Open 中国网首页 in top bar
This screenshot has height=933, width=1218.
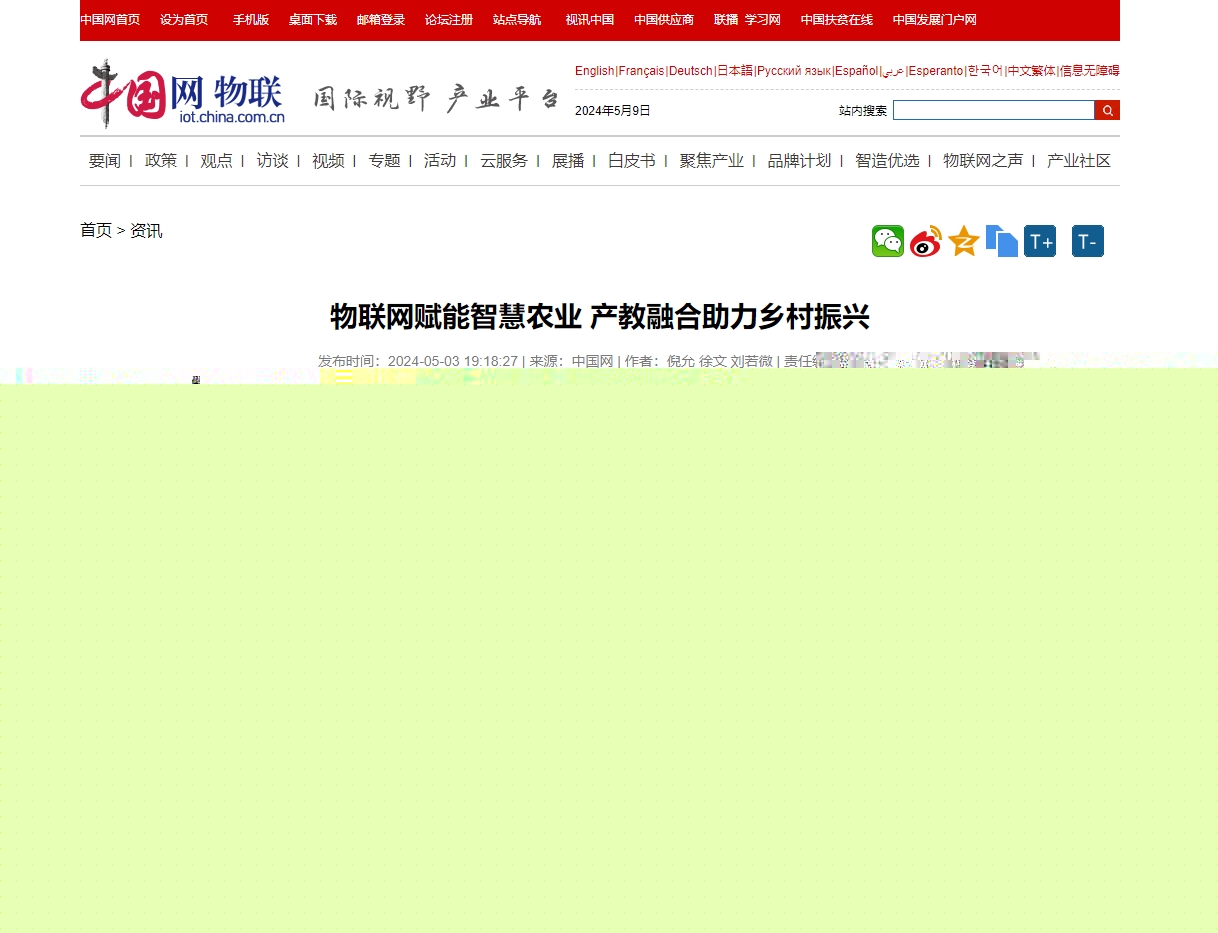(x=110, y=20)
